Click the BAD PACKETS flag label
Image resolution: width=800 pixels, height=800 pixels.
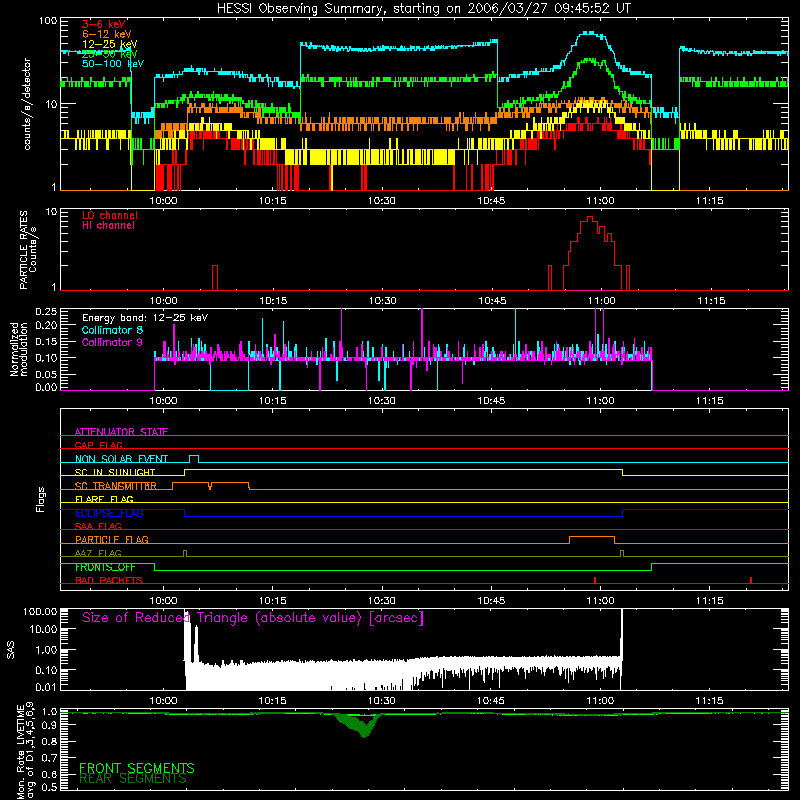(x=109, y=580)
